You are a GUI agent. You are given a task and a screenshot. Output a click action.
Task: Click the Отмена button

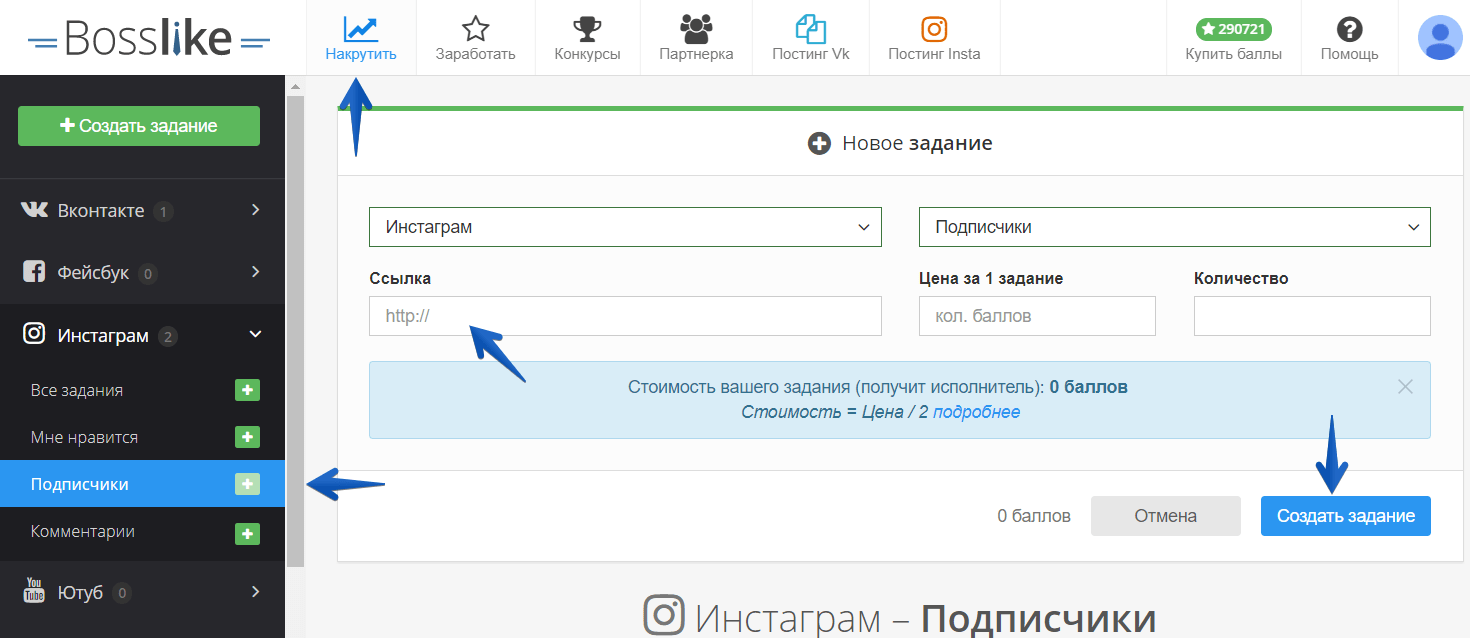click(1165, 516)
